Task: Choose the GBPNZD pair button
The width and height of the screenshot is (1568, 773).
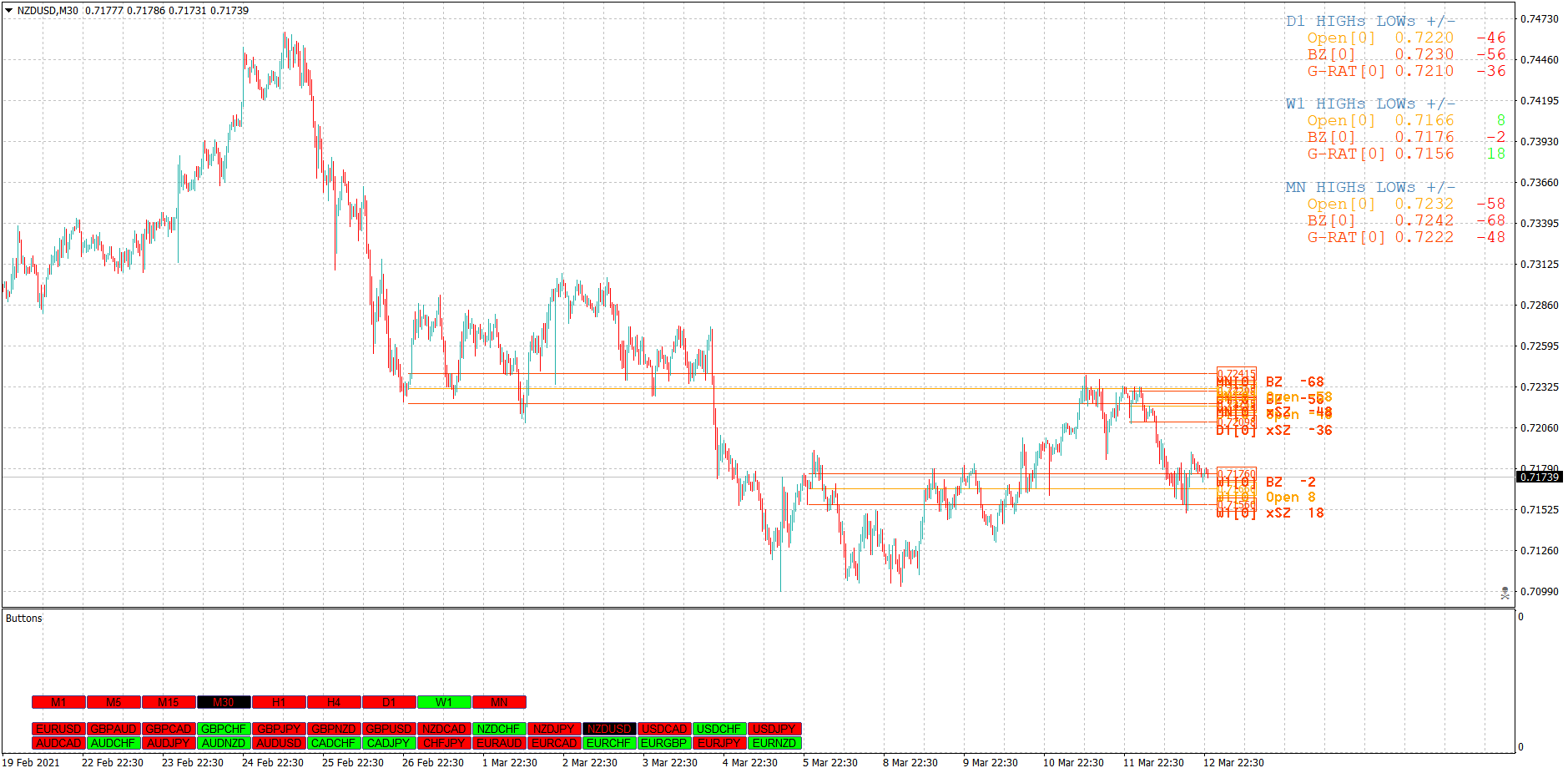Action: [334, 729]
